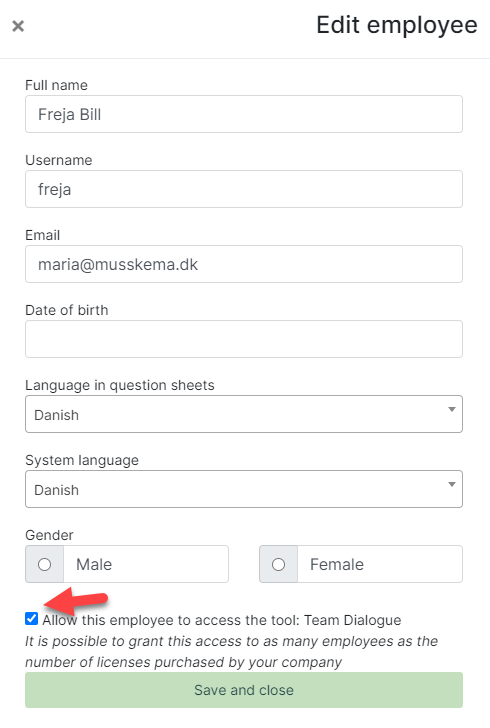
Task: Select the Male radio button
Action: pos(45,565)
